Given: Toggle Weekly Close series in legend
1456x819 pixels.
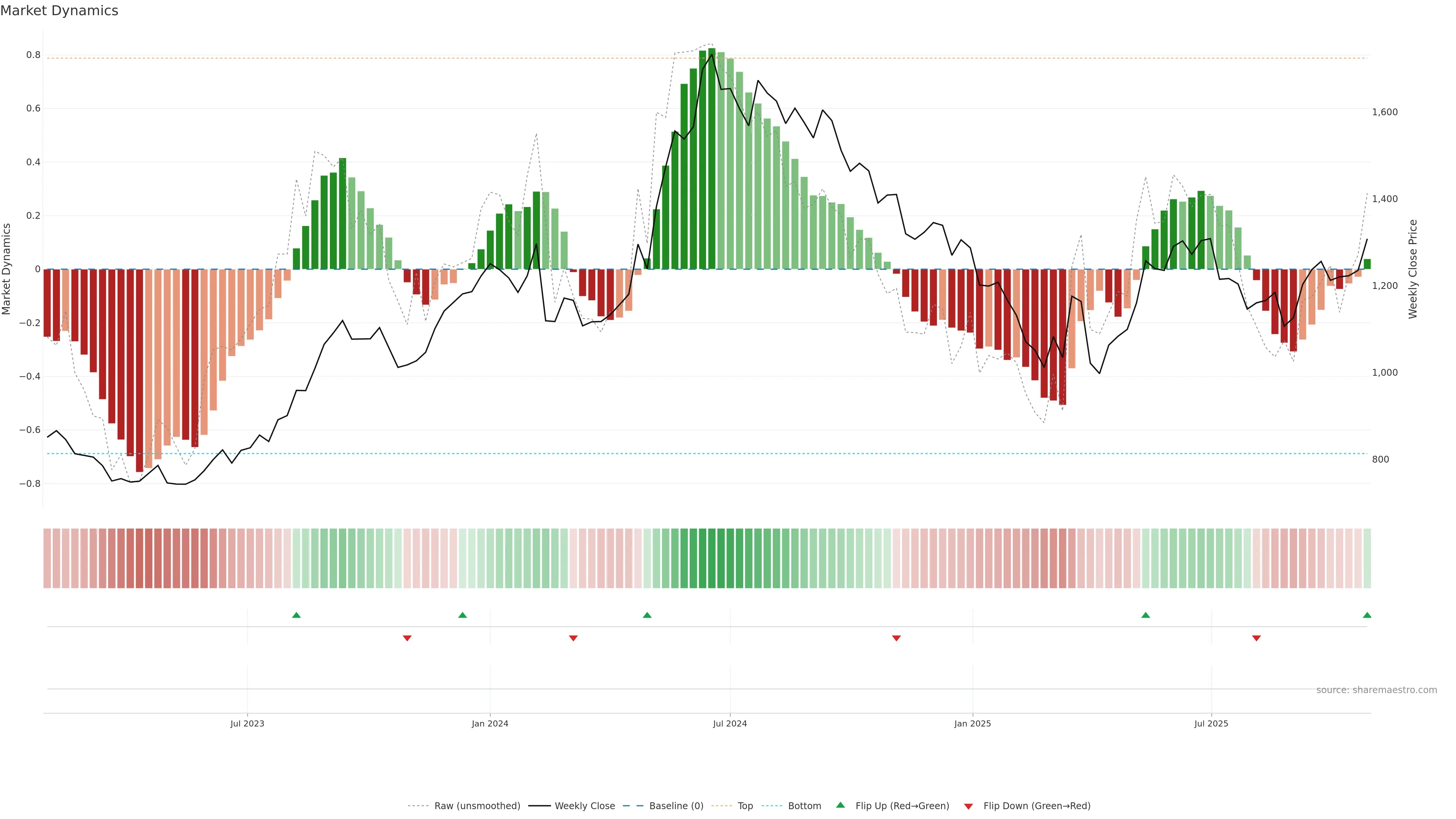Looking at the screenshot, I should pos(584,805).
